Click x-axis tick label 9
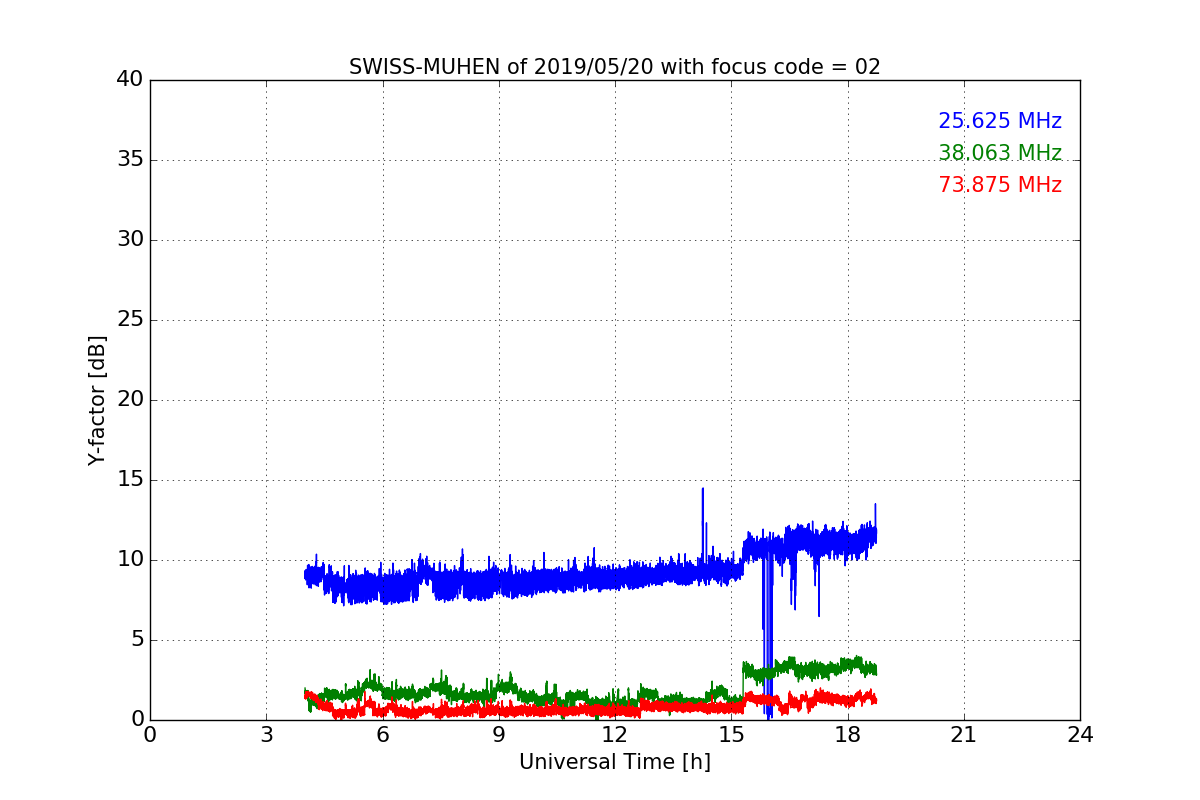Viewport: 1200px width, 800px height. coord(499,734)
